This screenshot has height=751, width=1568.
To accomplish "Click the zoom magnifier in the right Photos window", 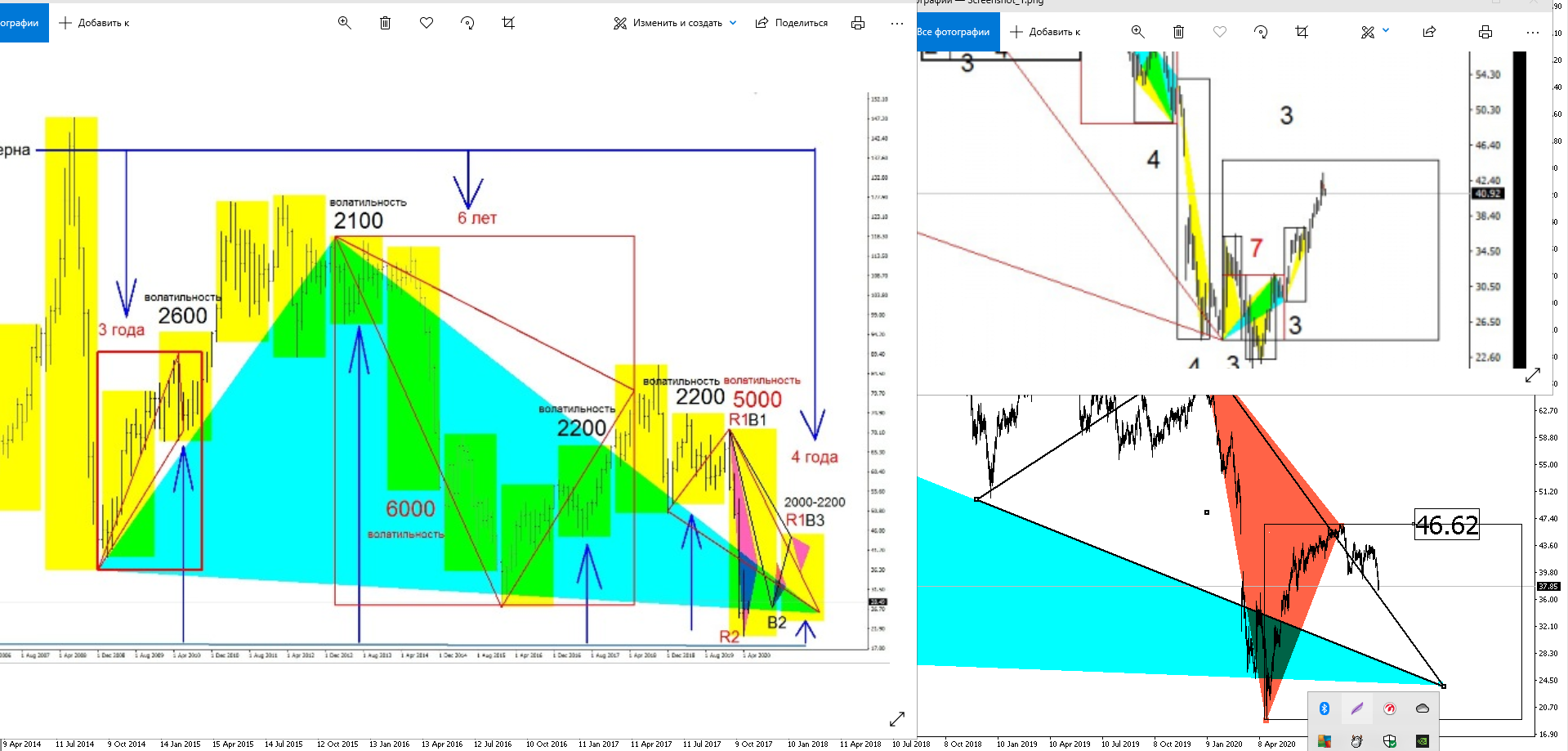I will 1137,32.
